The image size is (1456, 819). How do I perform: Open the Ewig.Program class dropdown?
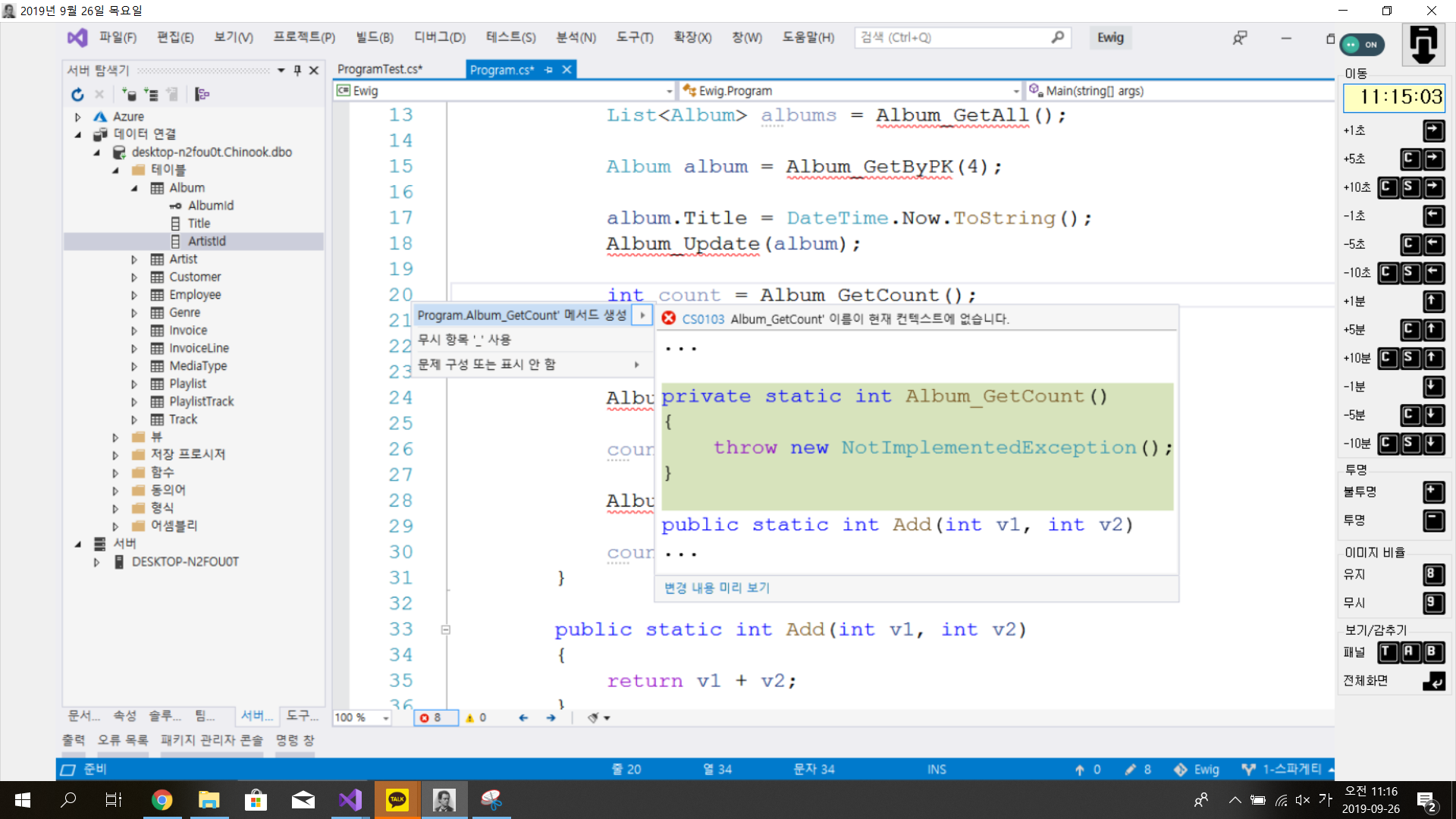coord(1016,91)
